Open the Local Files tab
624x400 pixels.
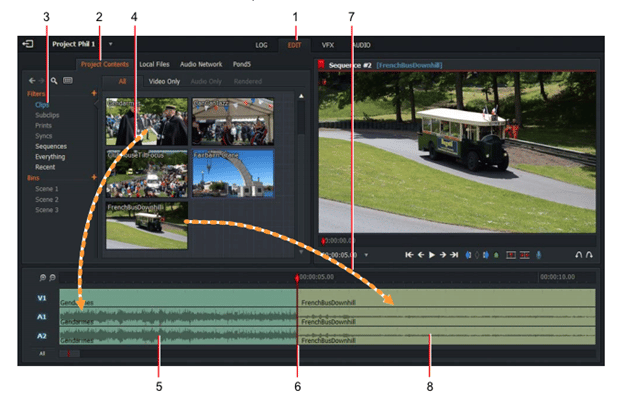(154, 64)
